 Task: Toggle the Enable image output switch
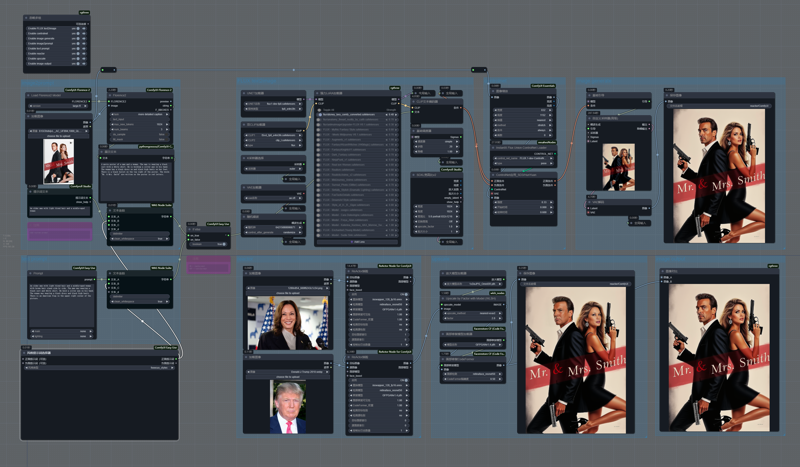(78, 64)
